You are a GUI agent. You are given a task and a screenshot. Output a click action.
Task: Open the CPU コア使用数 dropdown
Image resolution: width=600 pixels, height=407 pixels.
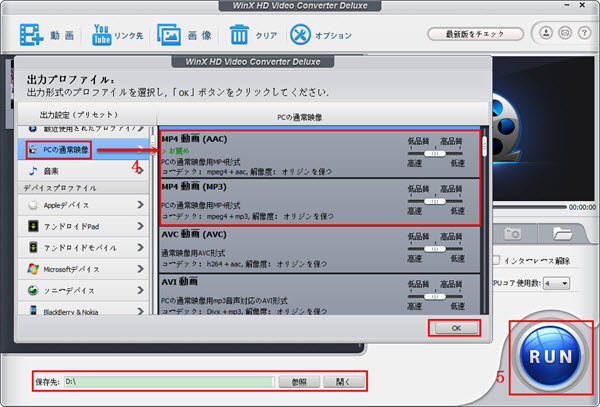[557, 283]
